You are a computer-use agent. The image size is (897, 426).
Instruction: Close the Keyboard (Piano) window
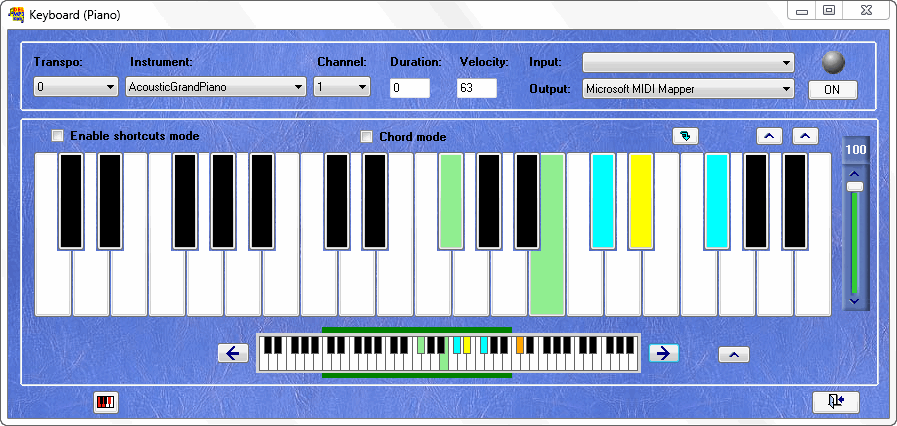point(866,10)
